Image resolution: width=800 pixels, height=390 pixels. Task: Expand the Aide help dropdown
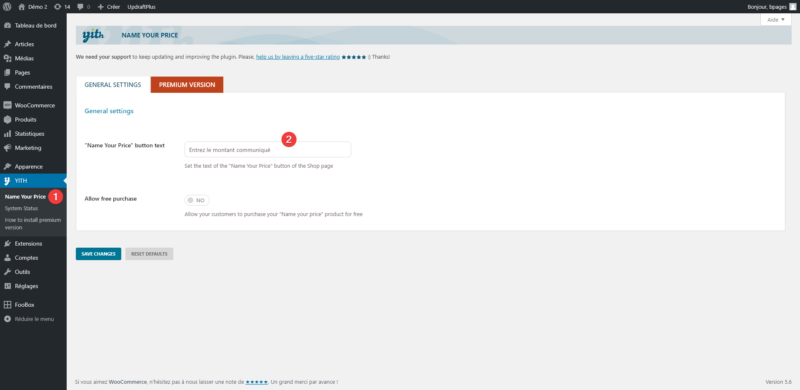click(x=776, y=19)
